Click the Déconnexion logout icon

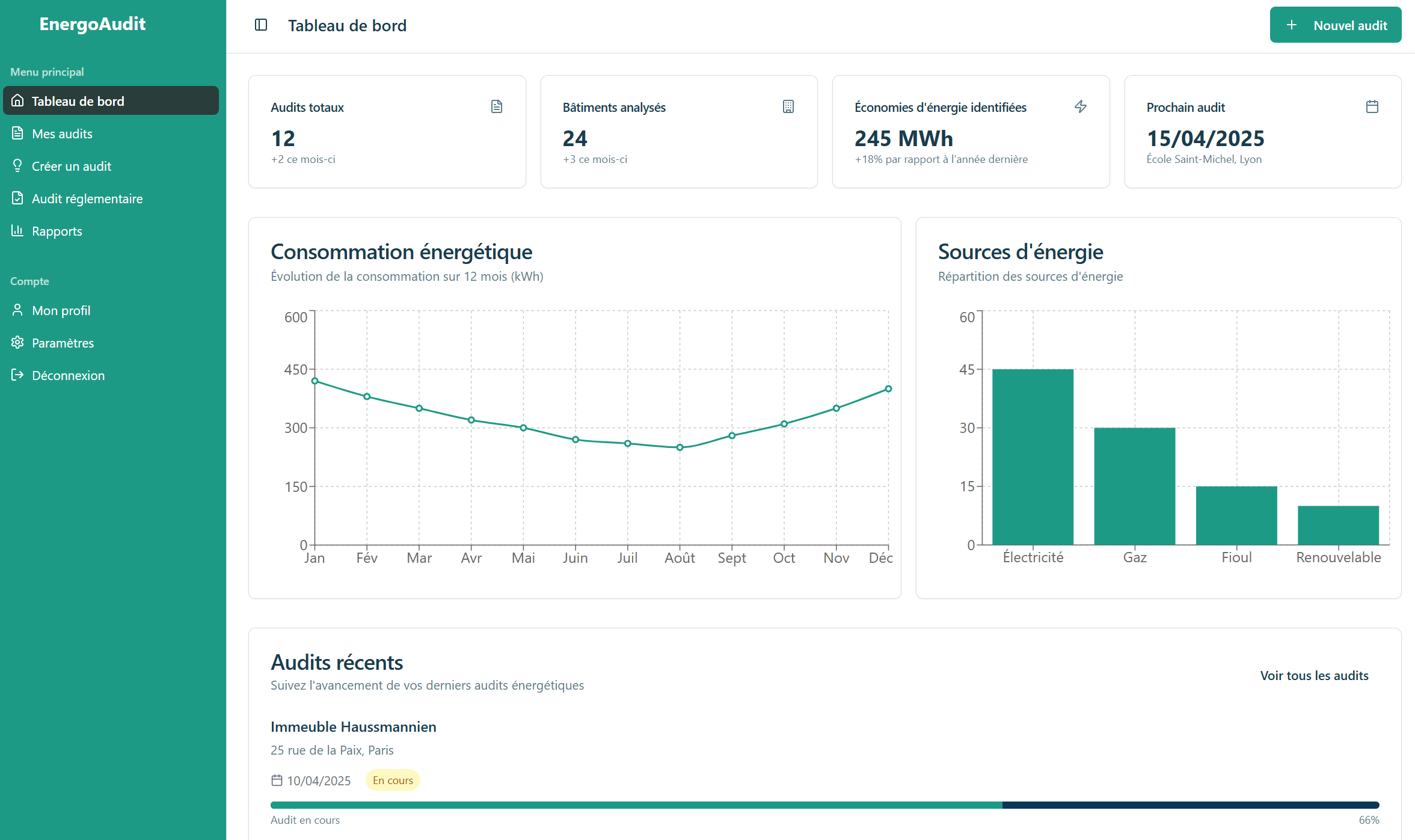tap(17, 375)
